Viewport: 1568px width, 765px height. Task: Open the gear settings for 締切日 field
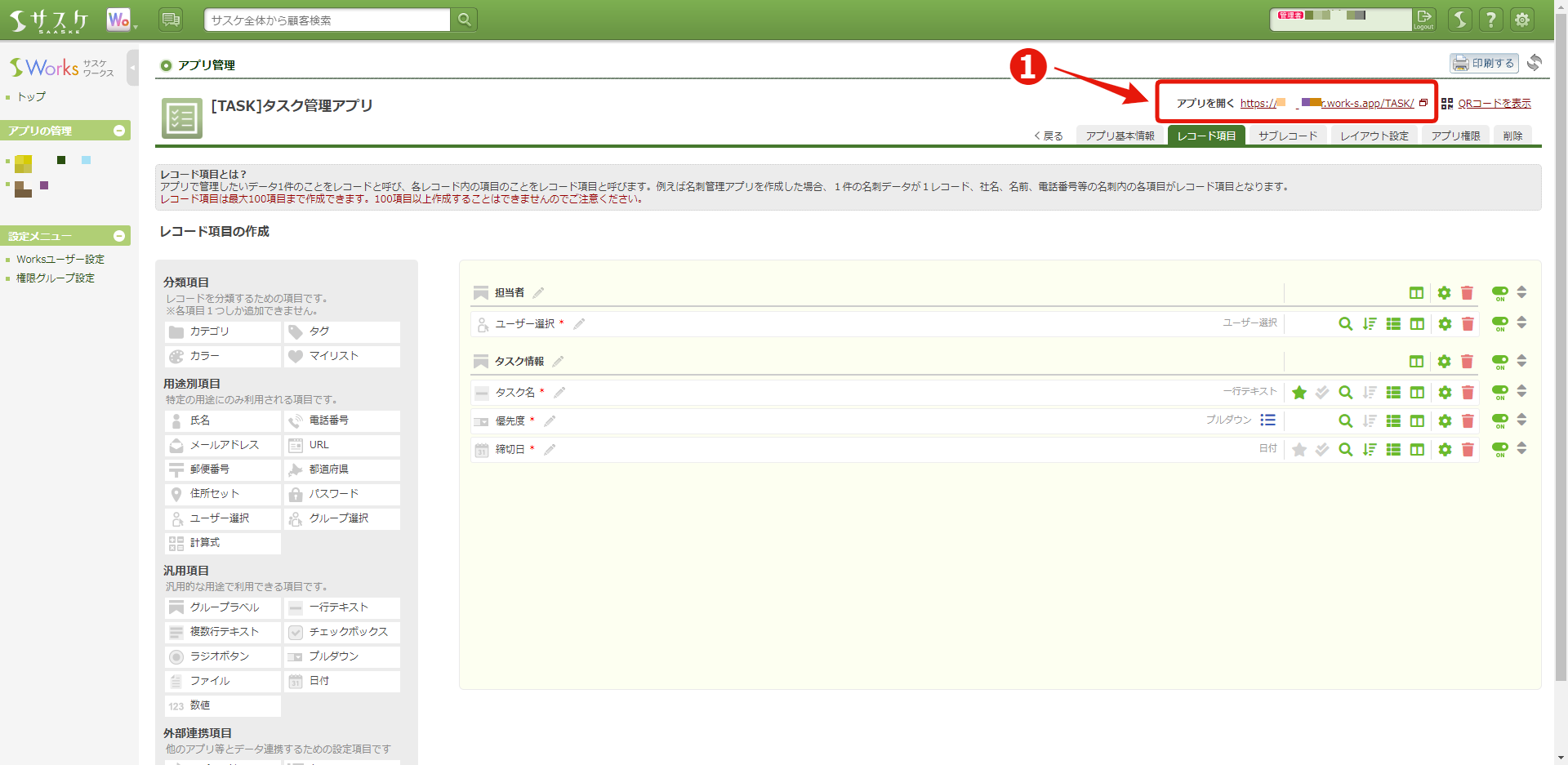point(1444,450)
